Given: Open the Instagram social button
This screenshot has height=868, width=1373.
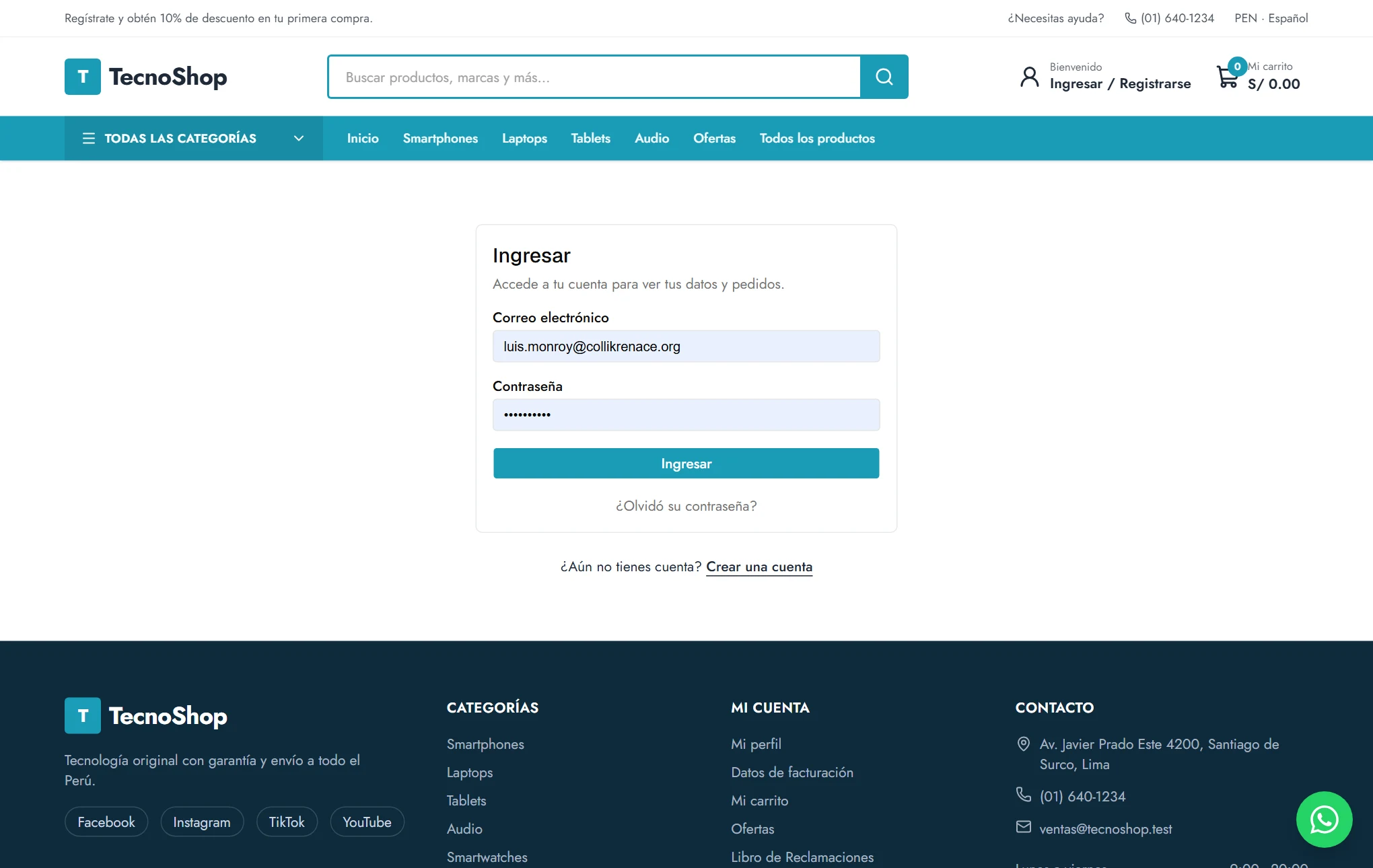Looking at the screenshot, I should point(202,822).
